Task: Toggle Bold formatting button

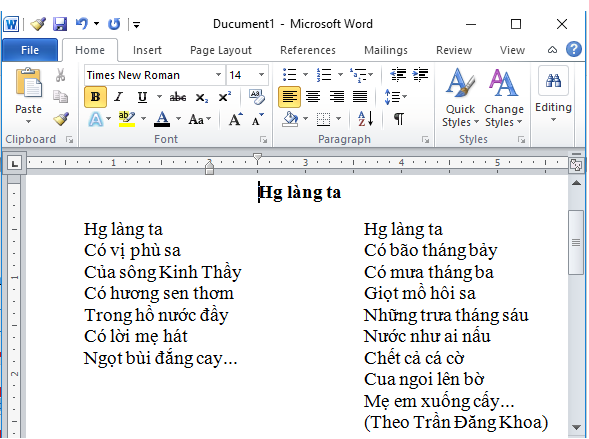Action: point(95,97)
